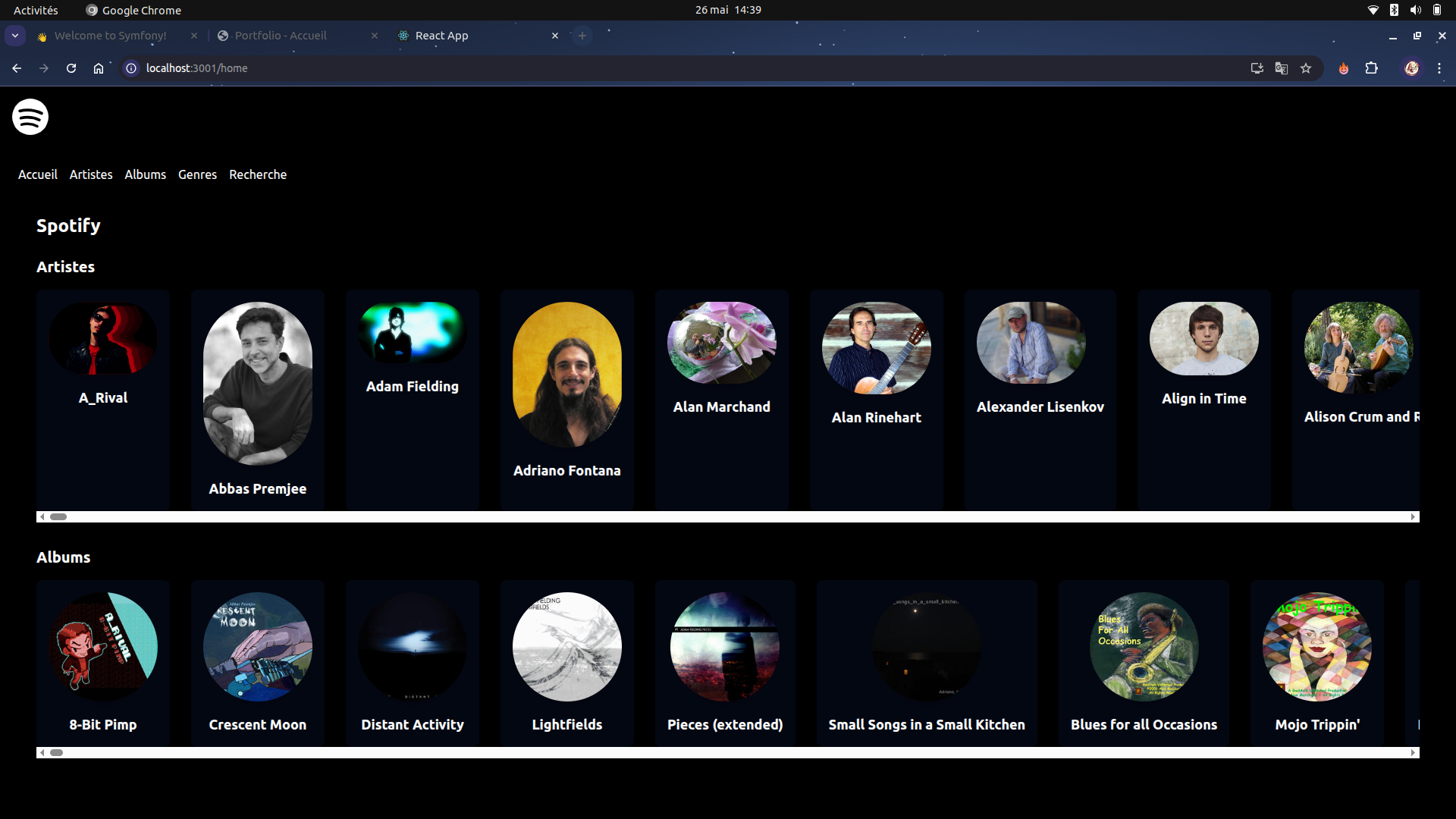Open the Lightfields album cover
1456x819 pixels.
click(567, 647)
